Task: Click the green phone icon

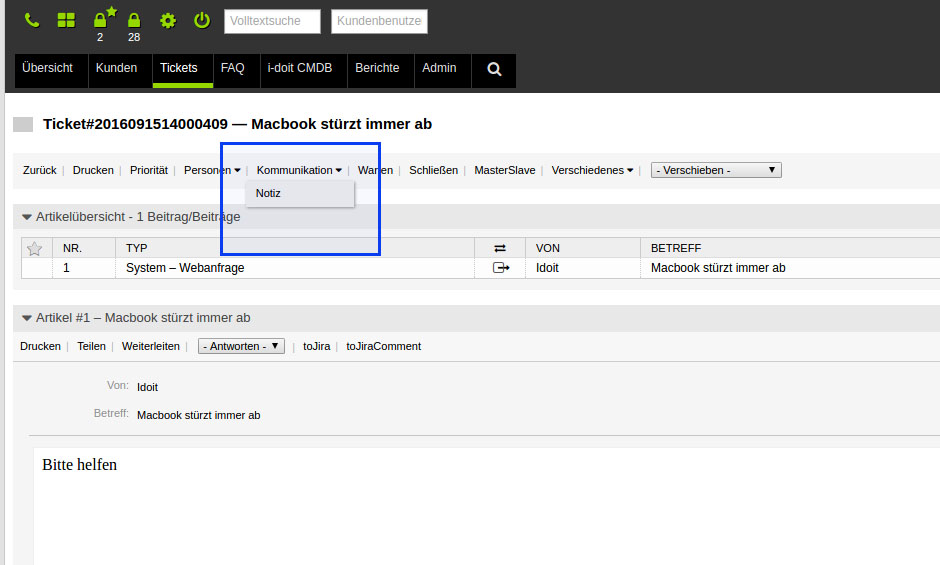Action: click(32, 20)
